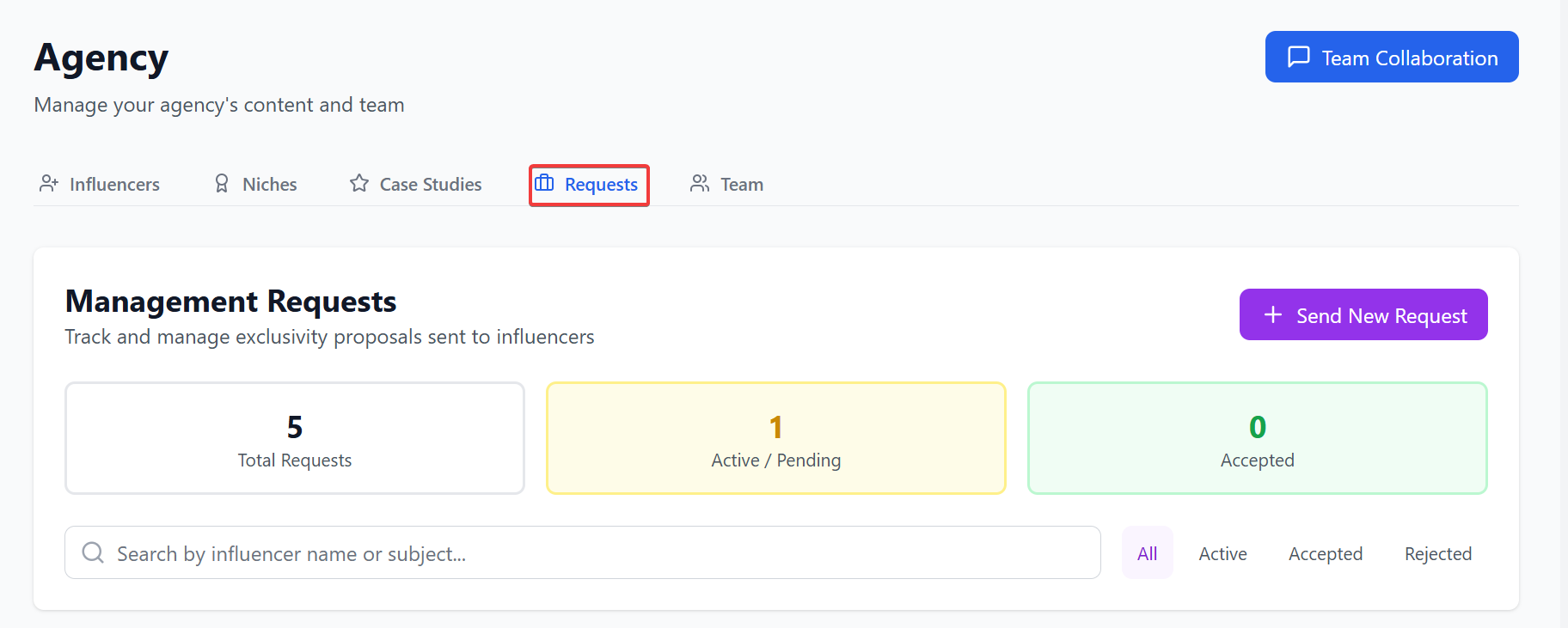
Task: Click the plus icon in Send New Request
Action: [x=1273, y=315]
